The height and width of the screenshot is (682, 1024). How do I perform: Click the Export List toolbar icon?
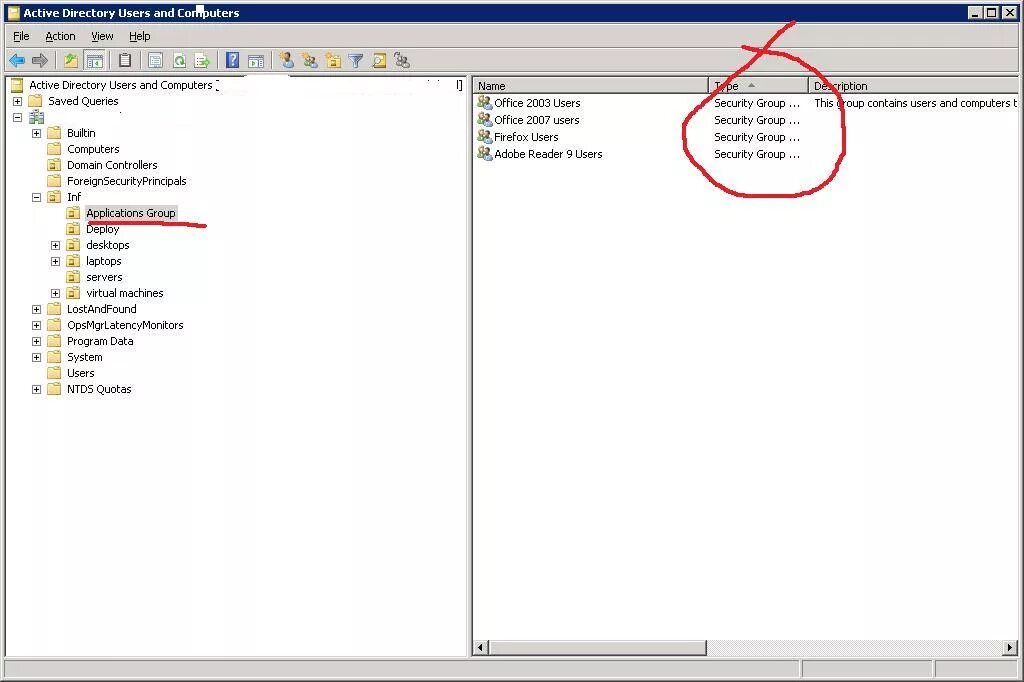tap(202, 61)
